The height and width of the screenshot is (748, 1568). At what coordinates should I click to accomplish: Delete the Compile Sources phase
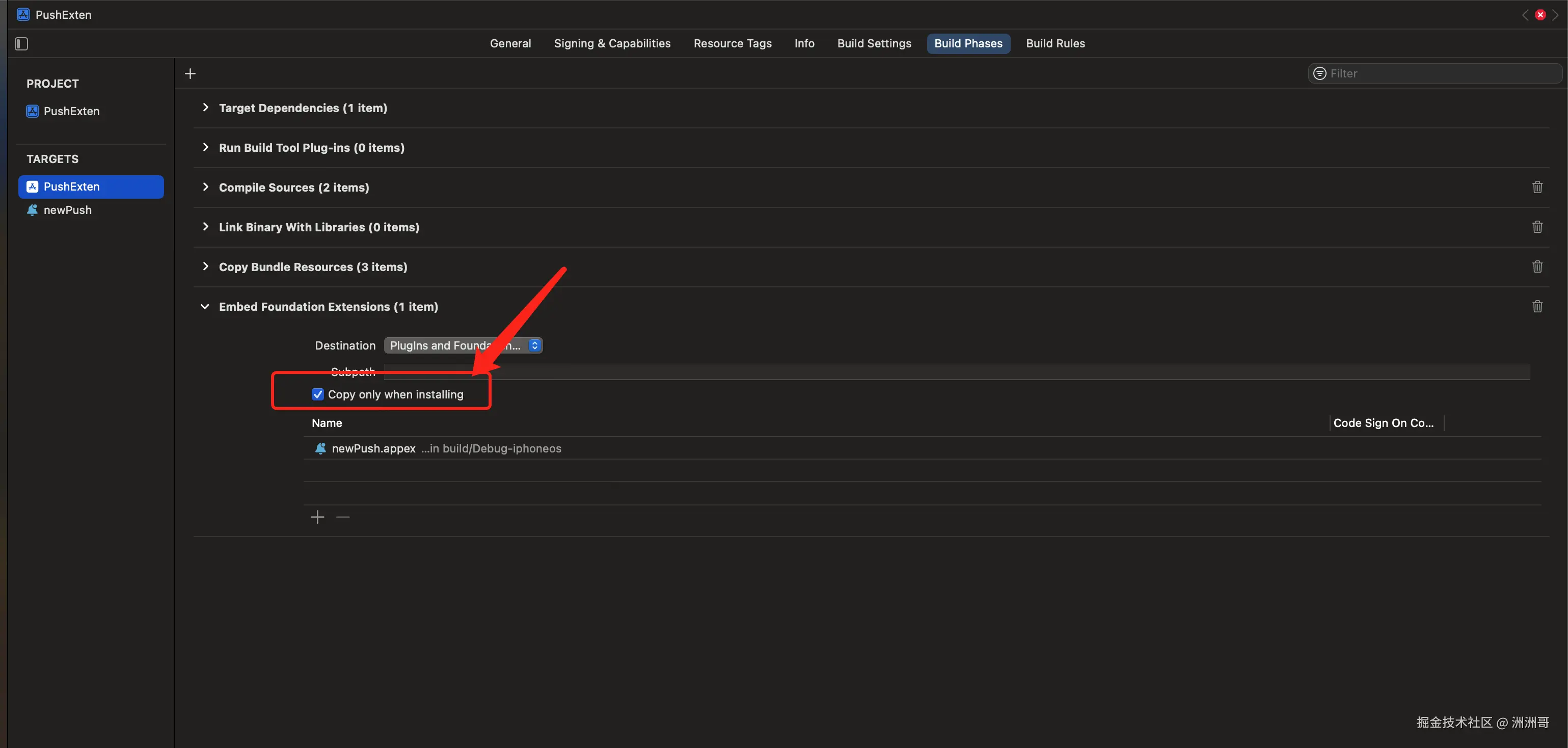pyautogui.click(x=1537, y=188)
